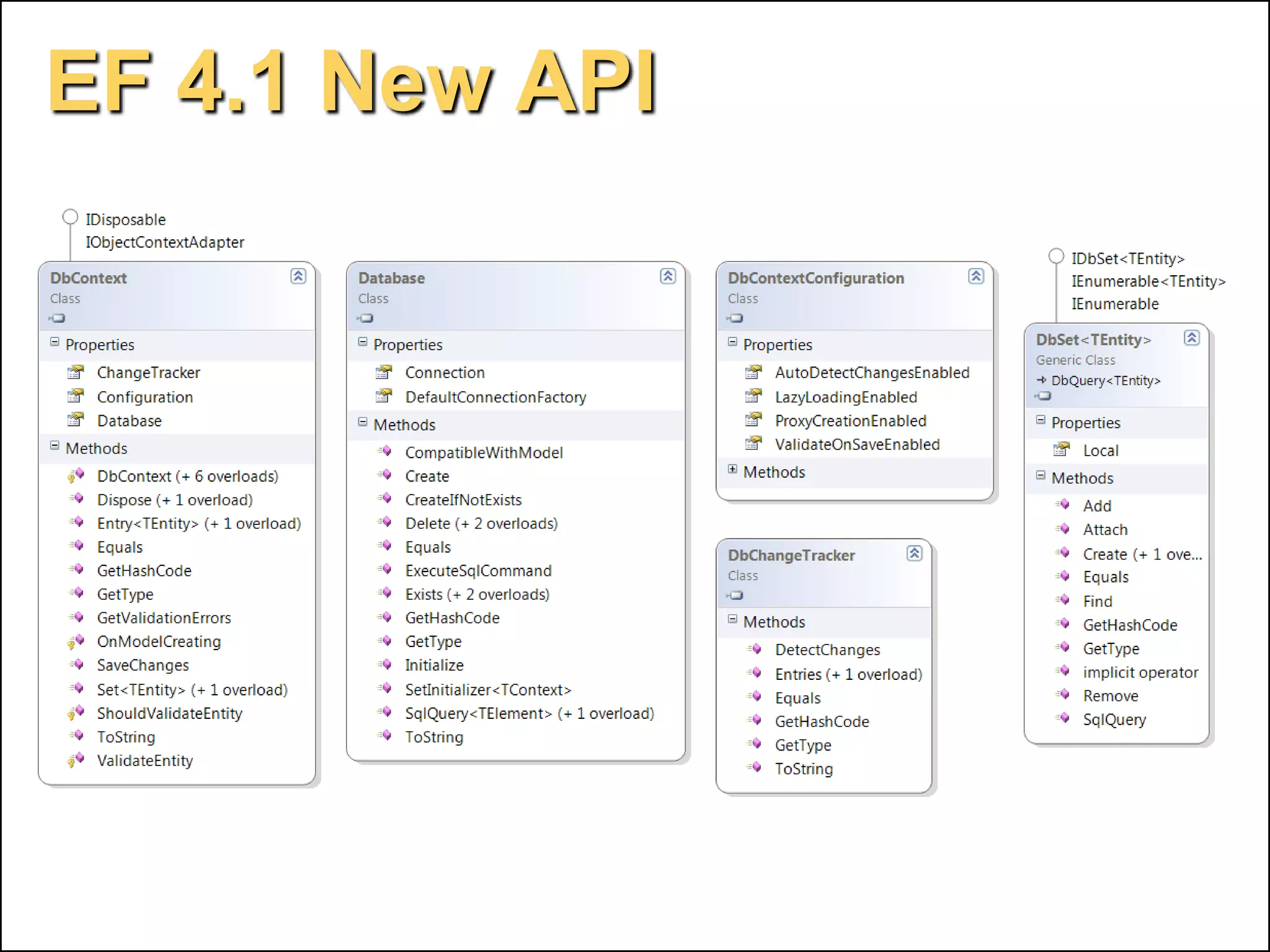Click the ProxyCreationEnabled property icon
The image size is (1270, 952).
[x=753, y=420]
